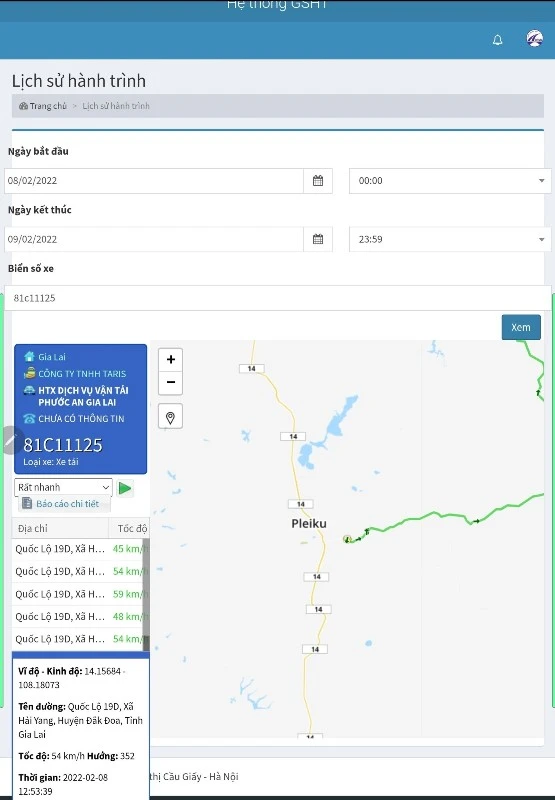Select the row with 59 km/h
Screen dimensions: 555x800
(x=80, y=594)
